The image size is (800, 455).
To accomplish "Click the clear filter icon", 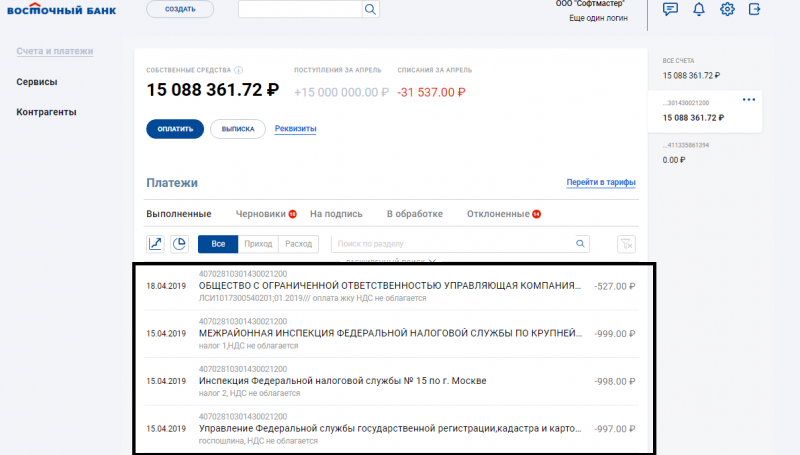I will pyautogui.click(x=626, y=243).
